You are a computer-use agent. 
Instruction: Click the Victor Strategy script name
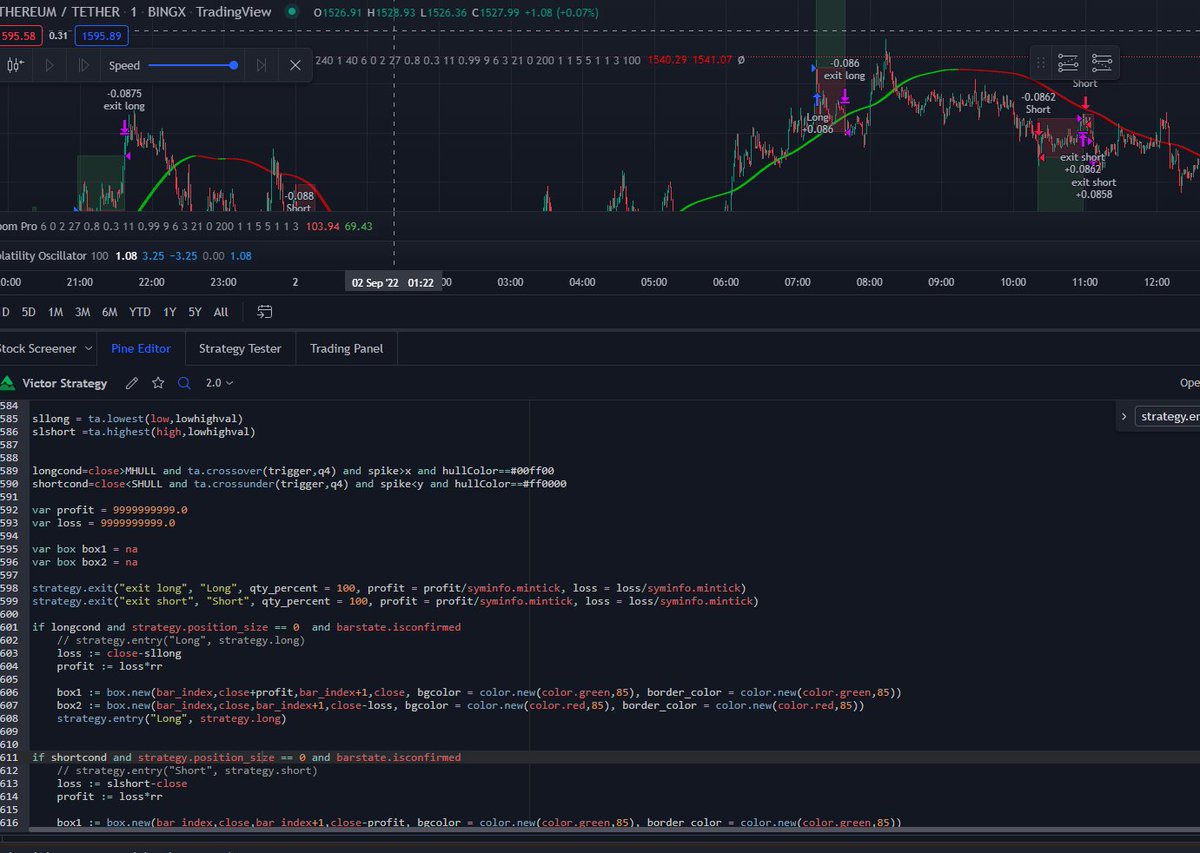67,383
